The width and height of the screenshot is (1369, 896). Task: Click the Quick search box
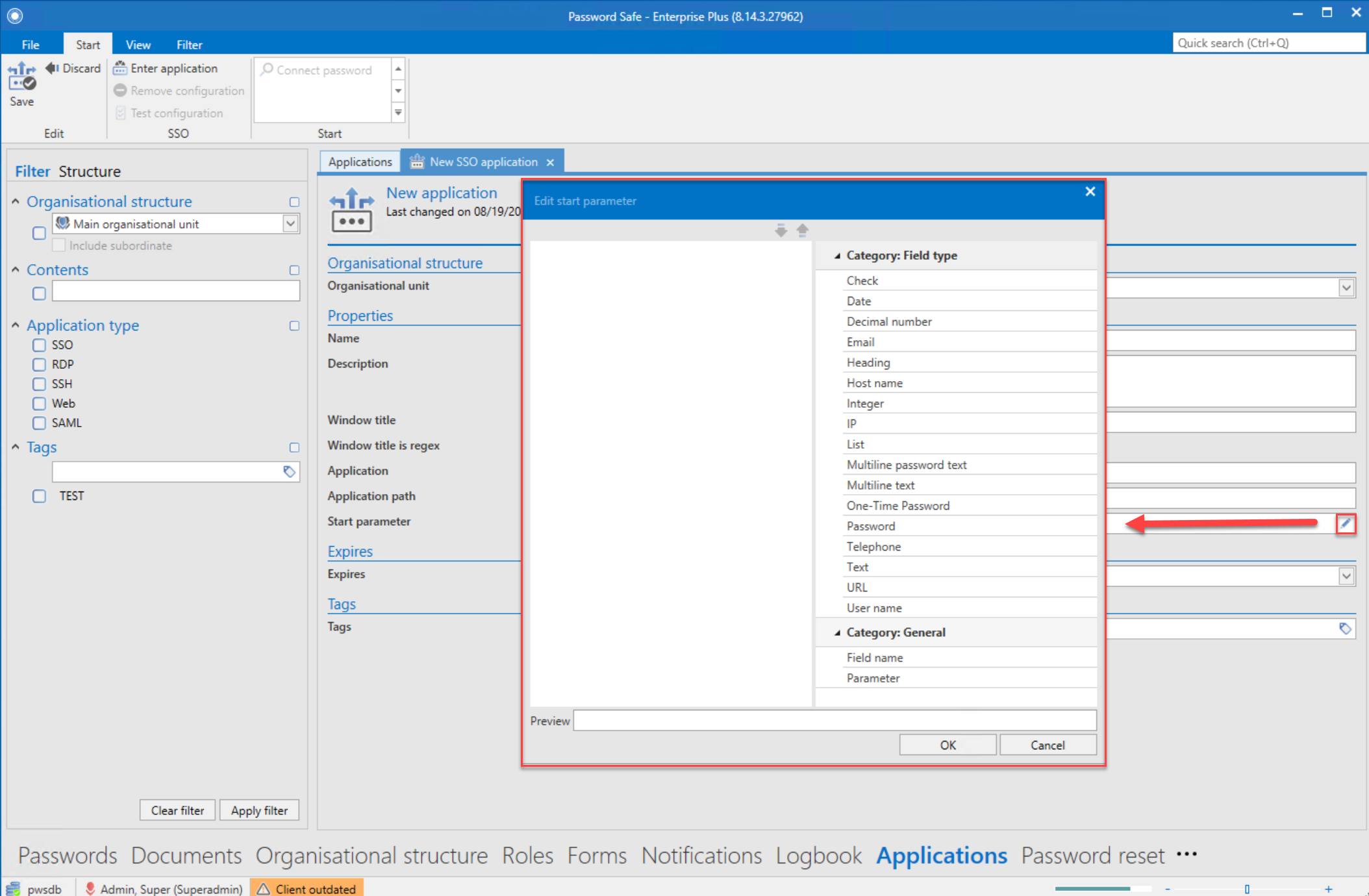click(x=1268, y=43)
